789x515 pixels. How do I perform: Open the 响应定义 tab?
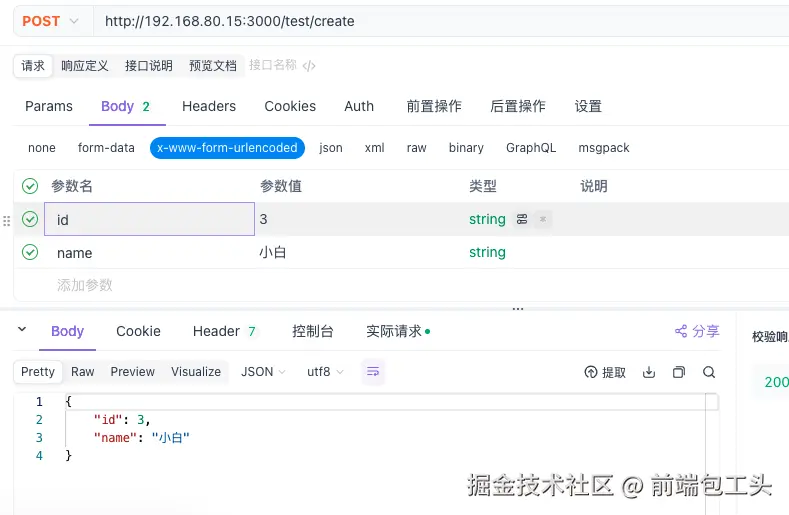click(85, 65)
